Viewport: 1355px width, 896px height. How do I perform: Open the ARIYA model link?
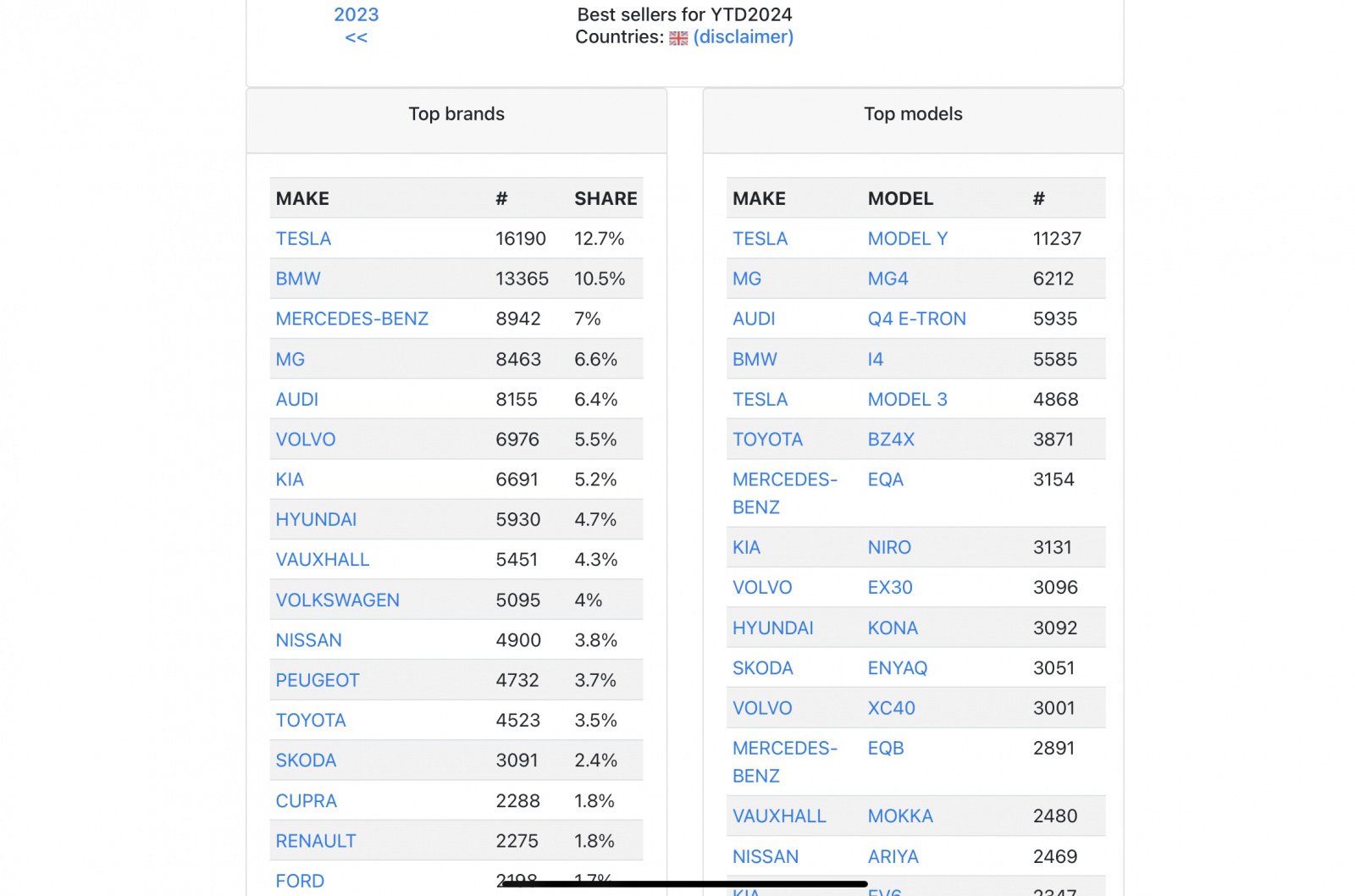click(x=893, y=857)
